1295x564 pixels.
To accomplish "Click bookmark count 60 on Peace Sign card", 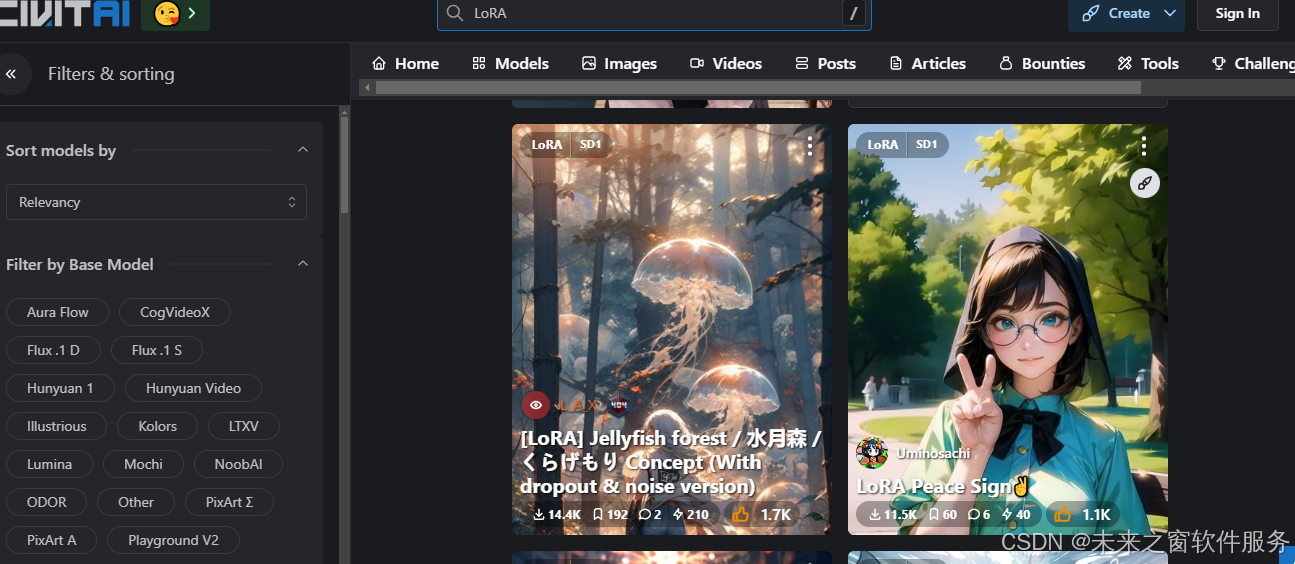I will (x=942, y=515).
